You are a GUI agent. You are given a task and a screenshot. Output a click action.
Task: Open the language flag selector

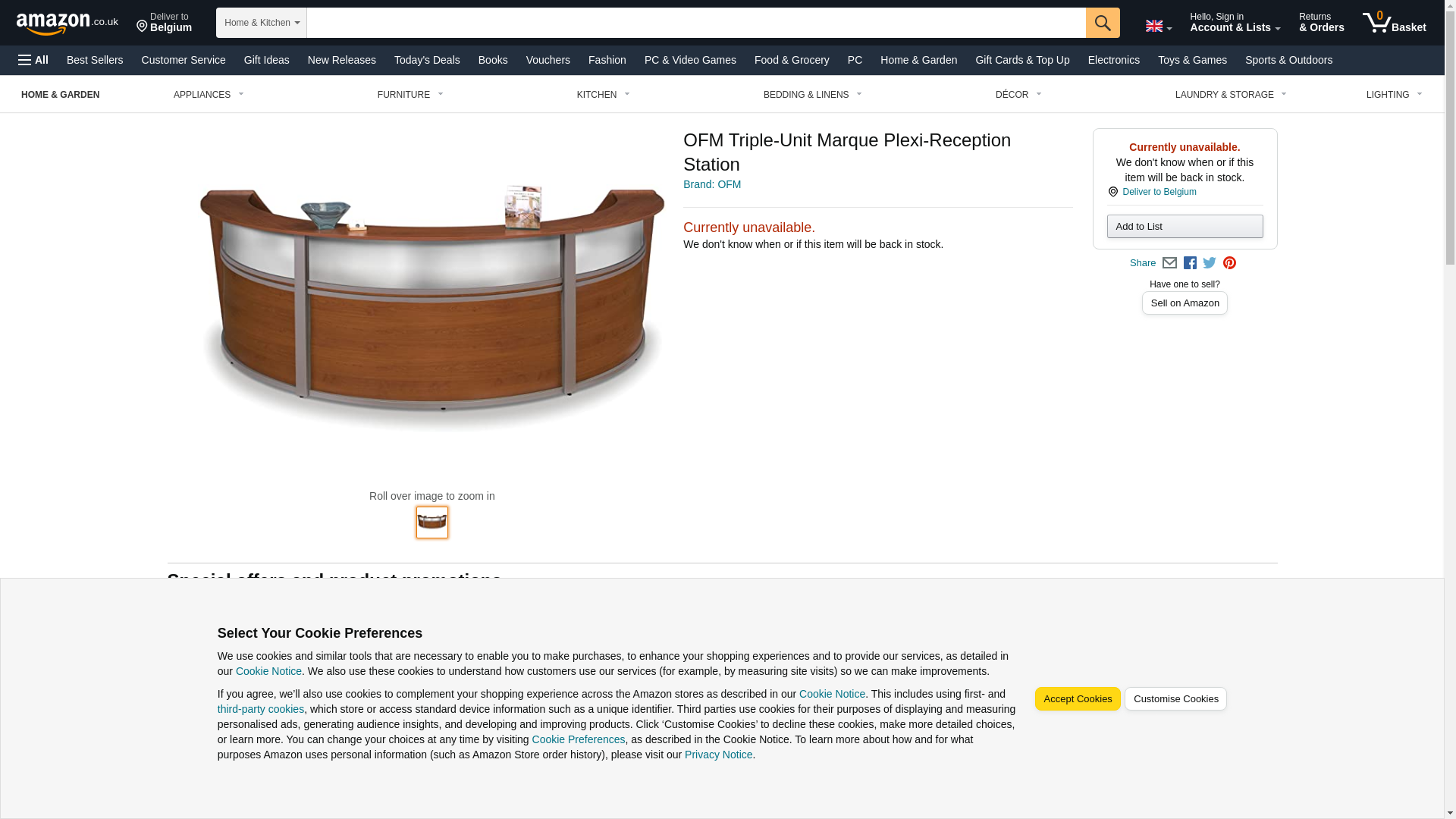(1158, 26)
